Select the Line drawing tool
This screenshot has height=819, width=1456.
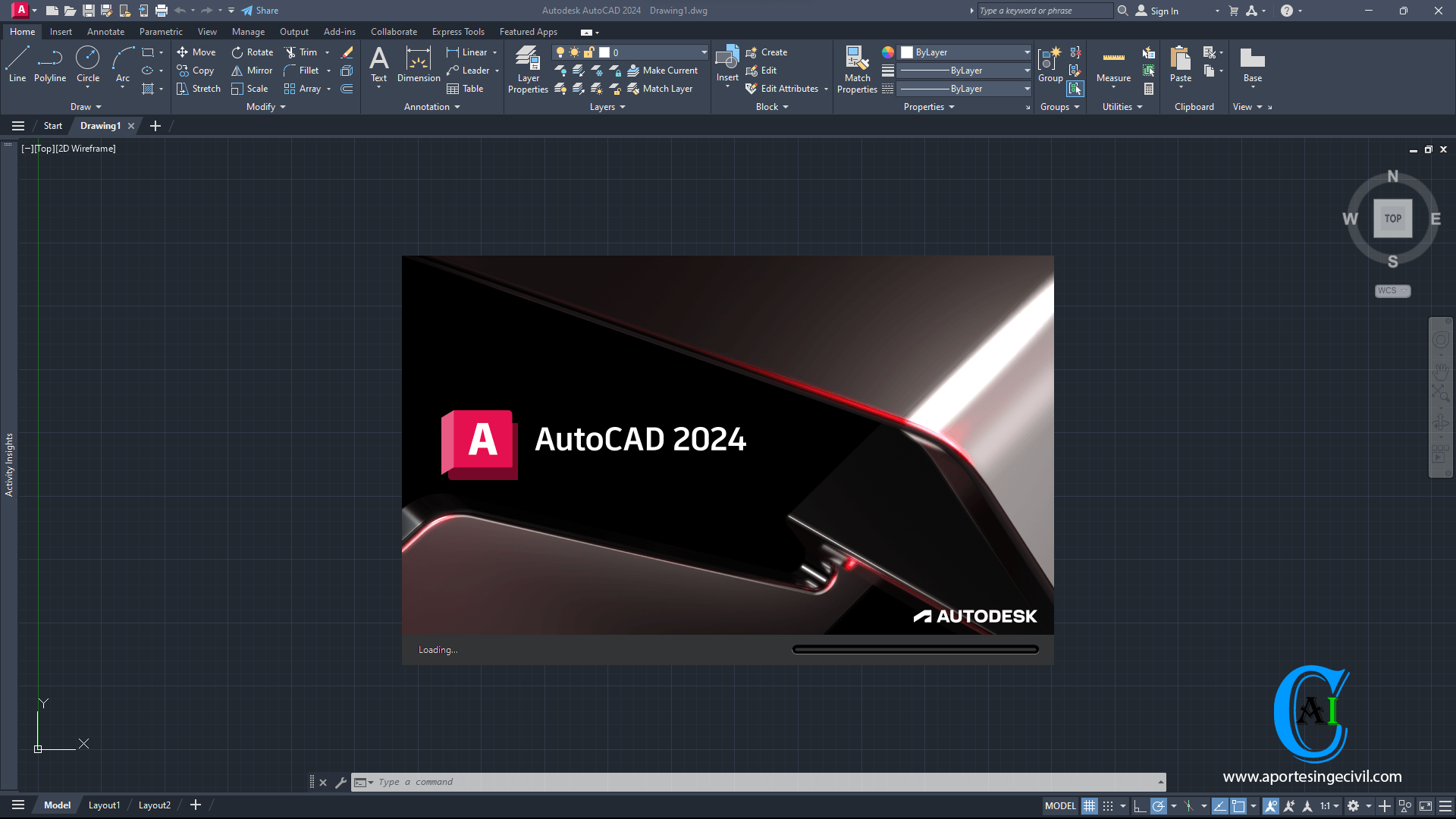tap(17, 64)
